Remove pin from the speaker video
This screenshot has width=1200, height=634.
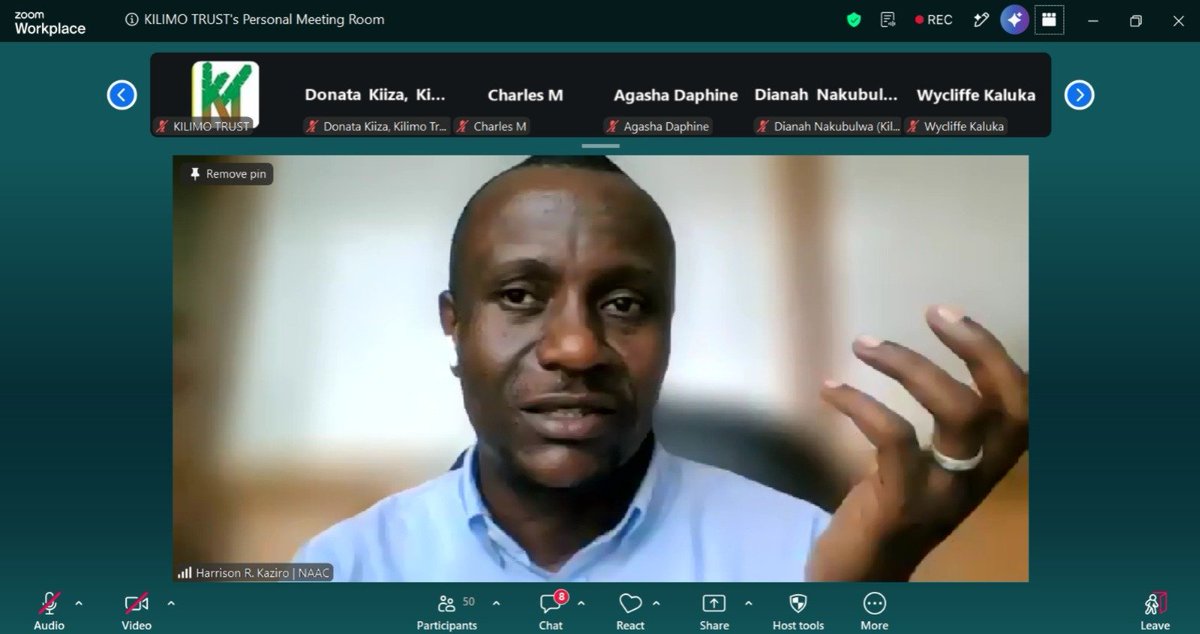(x=228, y=174)
